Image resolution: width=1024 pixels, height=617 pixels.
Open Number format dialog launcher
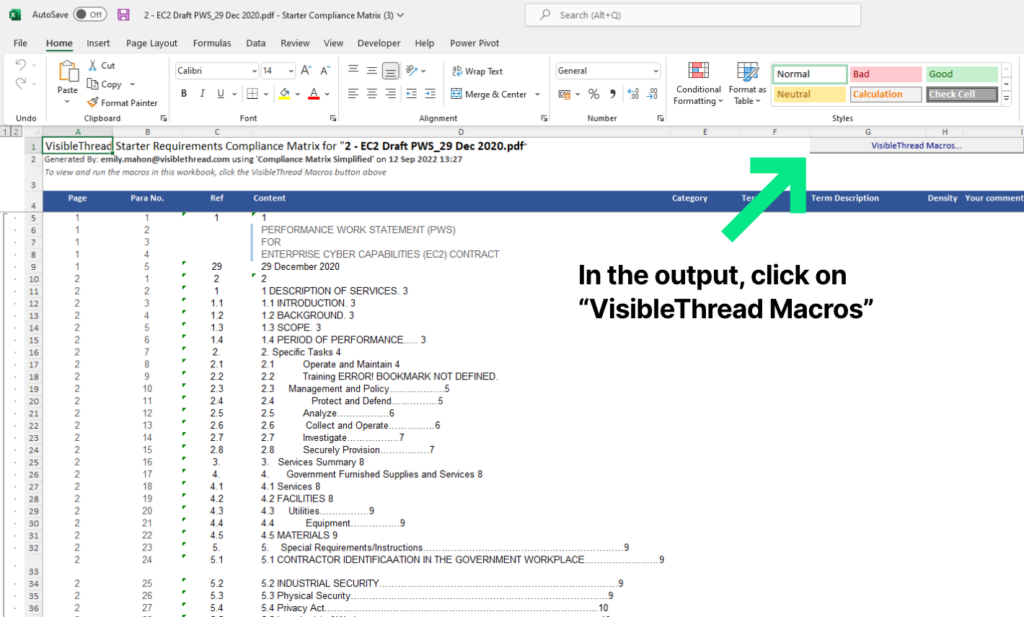point(660,118)
